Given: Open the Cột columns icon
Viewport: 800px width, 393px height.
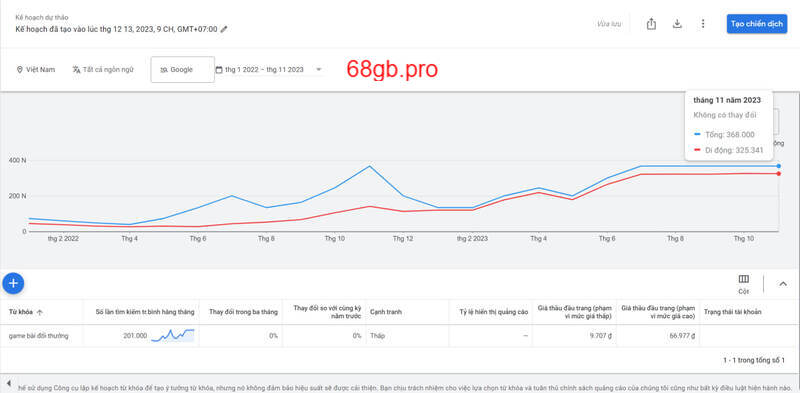Looking at the screenshot, I should tap(743, 284).
